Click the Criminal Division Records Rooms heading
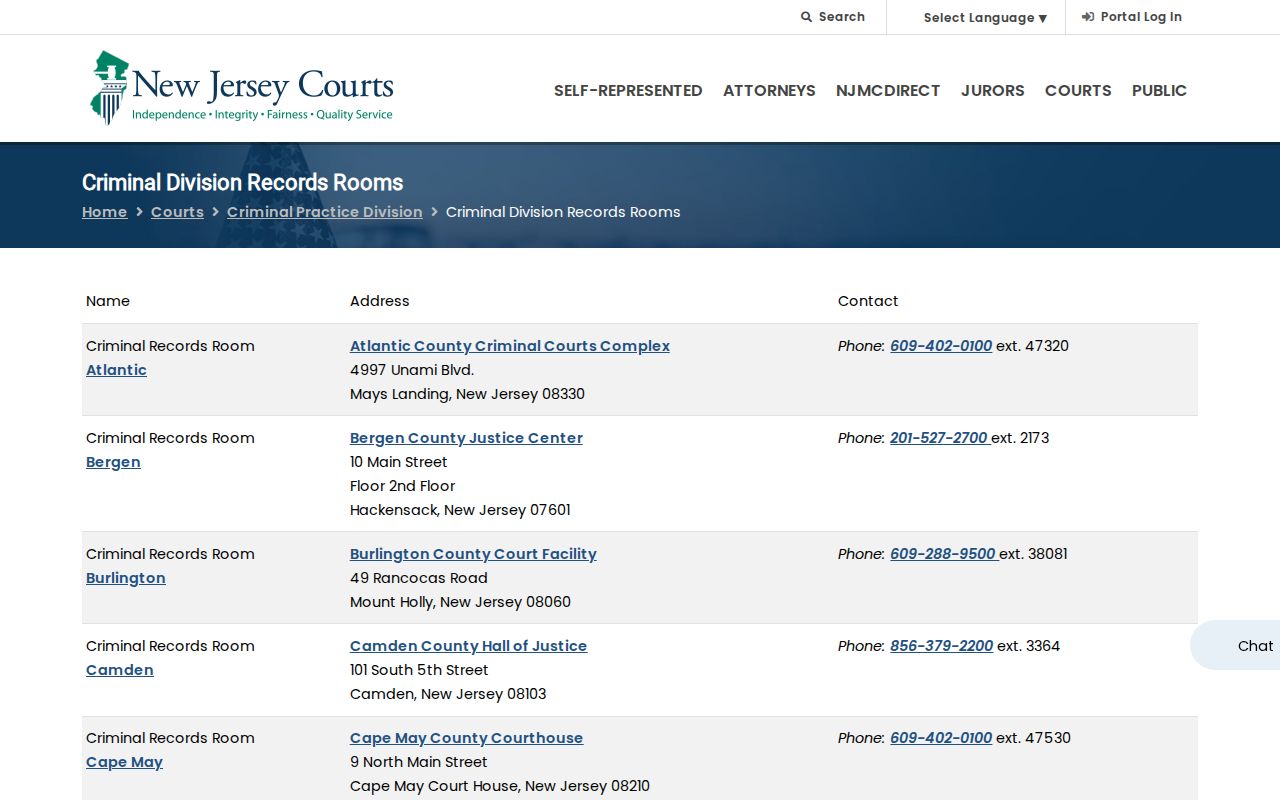The width and height of the screenshot is (1280, 800). [x=242, y=183]
